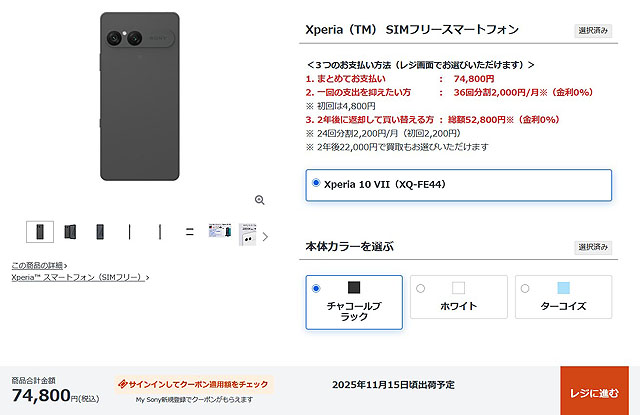Select the second dual-phone thumbnail
640x415 pixels.
pyautogui.click(x=70, y=232)
